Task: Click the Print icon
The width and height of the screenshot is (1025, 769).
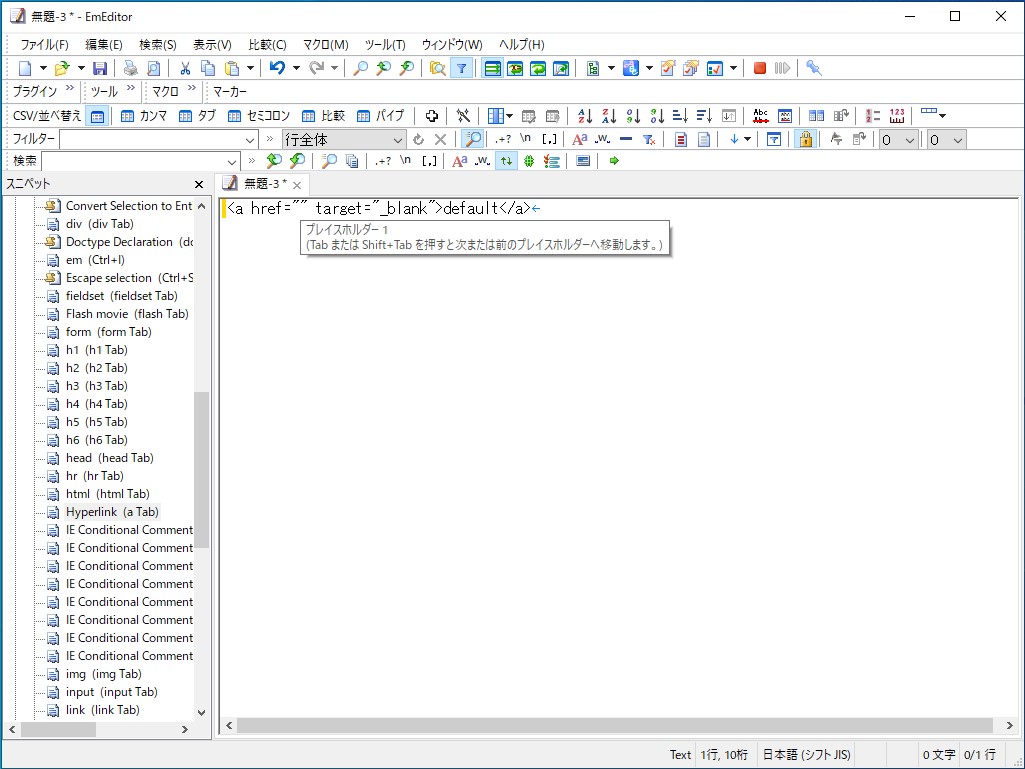Action: [131, 68]
